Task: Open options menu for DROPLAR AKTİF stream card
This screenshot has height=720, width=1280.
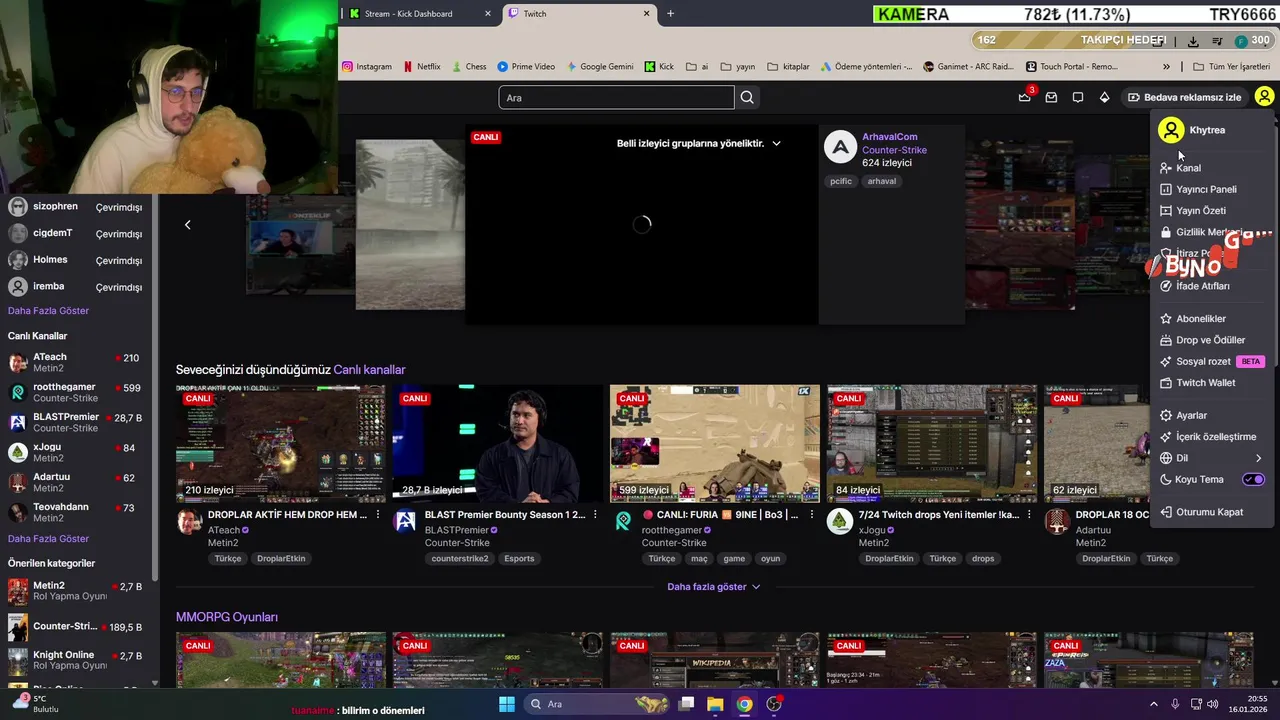Action: (378, 515)
